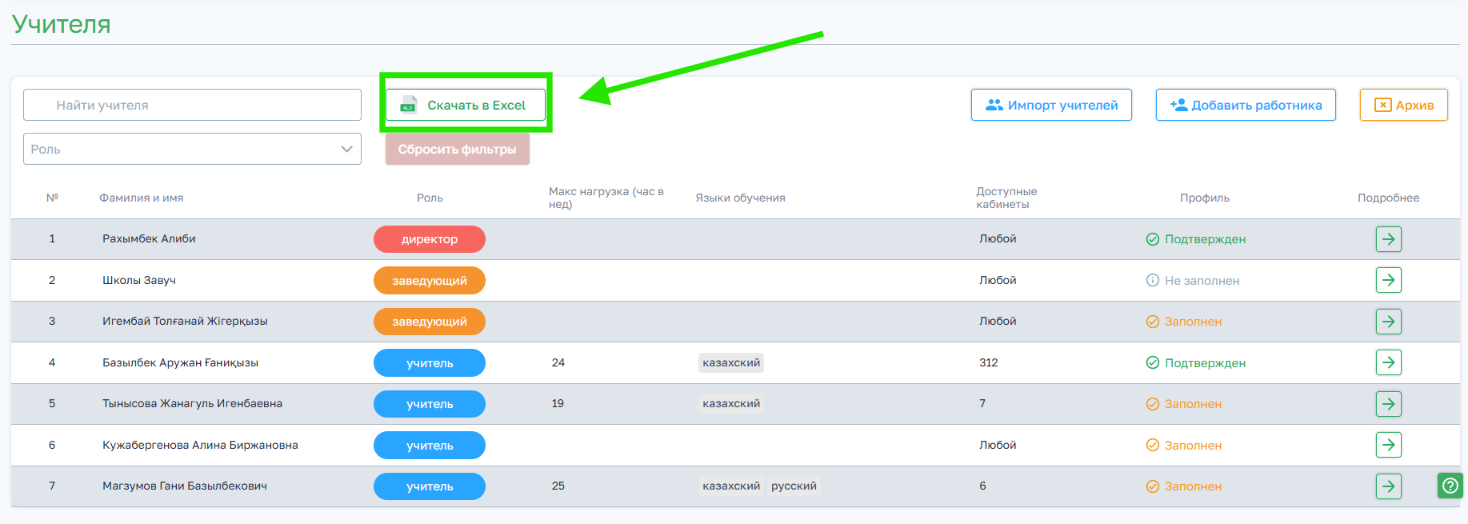Open the Архив section
This screenshot has width=1468, height=524.
pos(1404,105)
